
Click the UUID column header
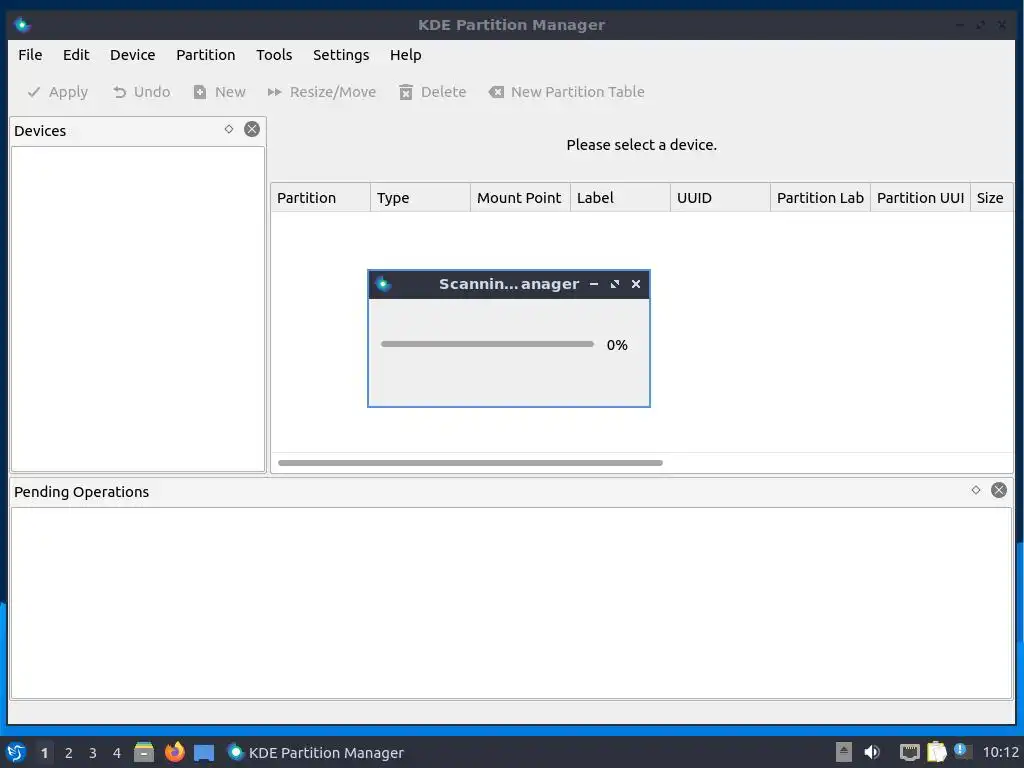point(720,198)
